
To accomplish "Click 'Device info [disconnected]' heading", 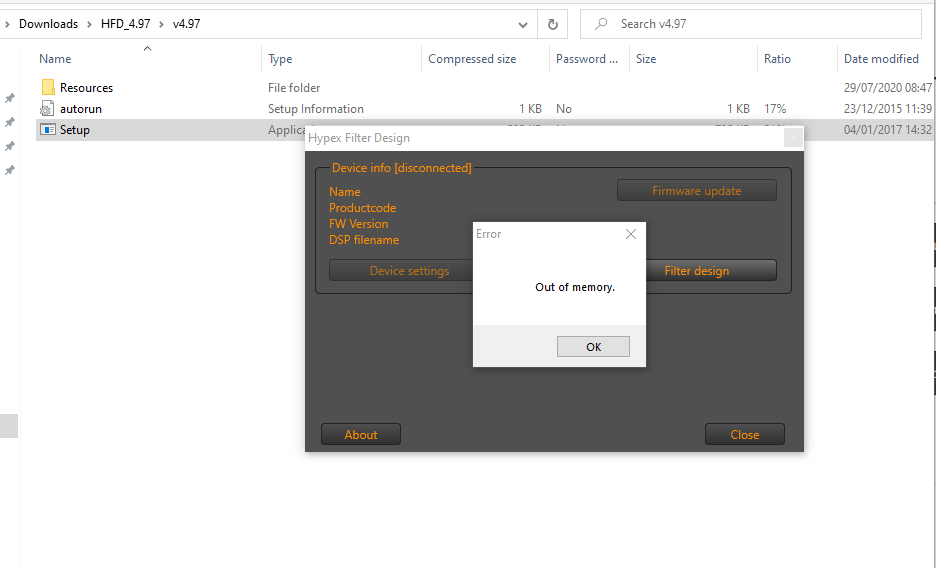I will tap(402, 168).
